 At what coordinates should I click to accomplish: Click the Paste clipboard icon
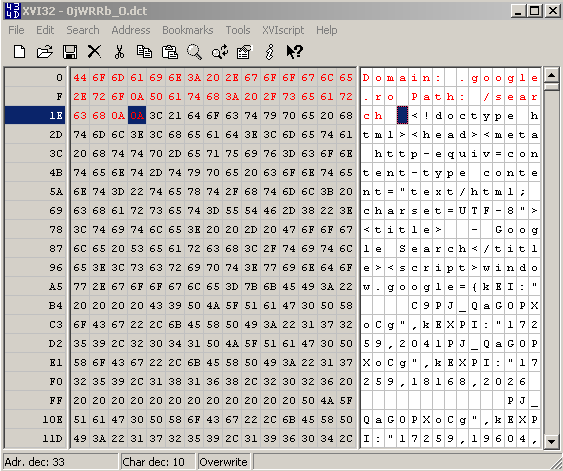pos(170,52)
